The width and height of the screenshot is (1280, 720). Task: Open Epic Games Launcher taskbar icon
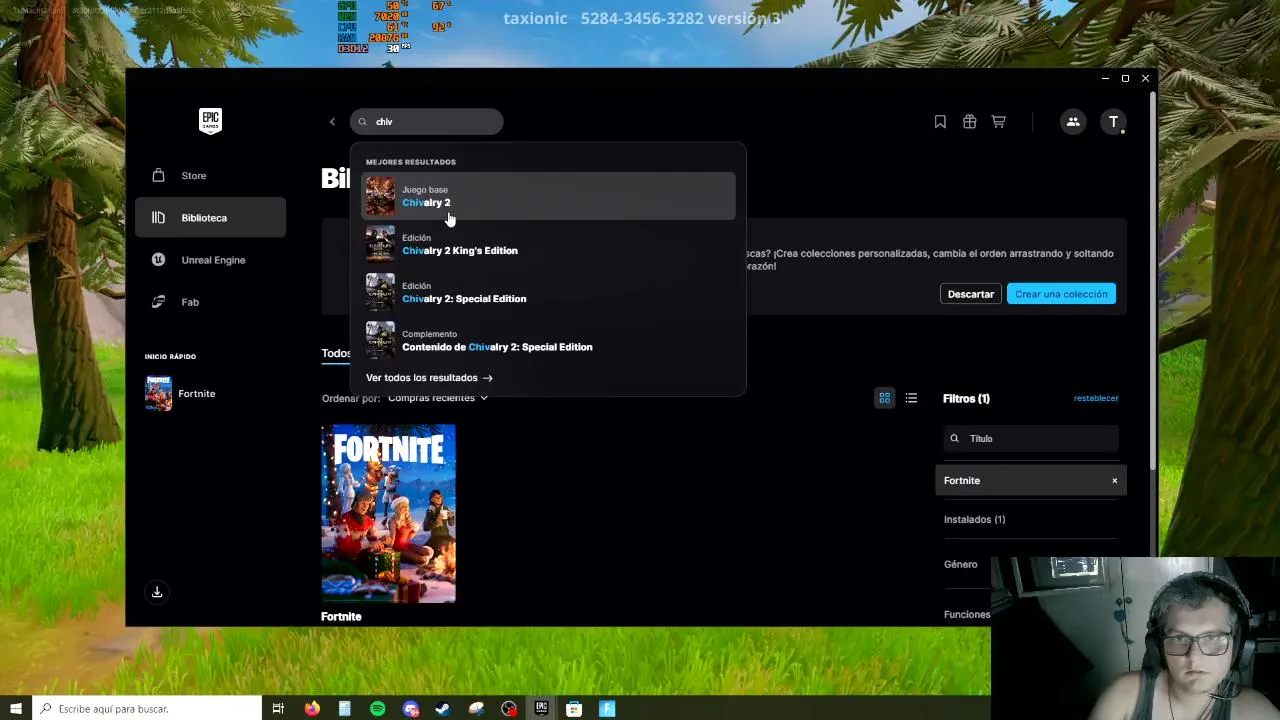pyautogui.click(x=541, y=708)
